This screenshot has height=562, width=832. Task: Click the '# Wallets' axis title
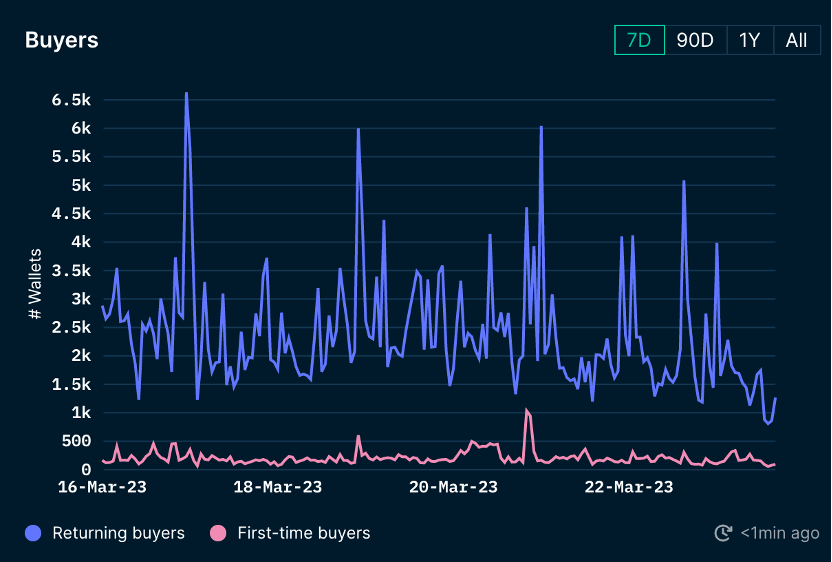(35, 285)
